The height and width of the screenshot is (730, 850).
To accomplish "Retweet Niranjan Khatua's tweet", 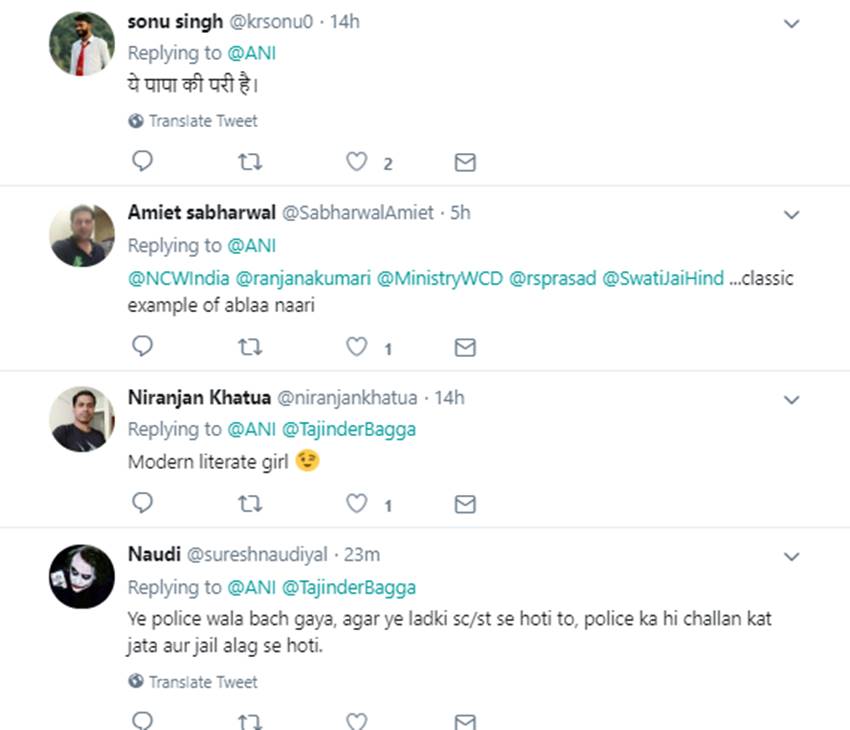I will coord(250,504).
